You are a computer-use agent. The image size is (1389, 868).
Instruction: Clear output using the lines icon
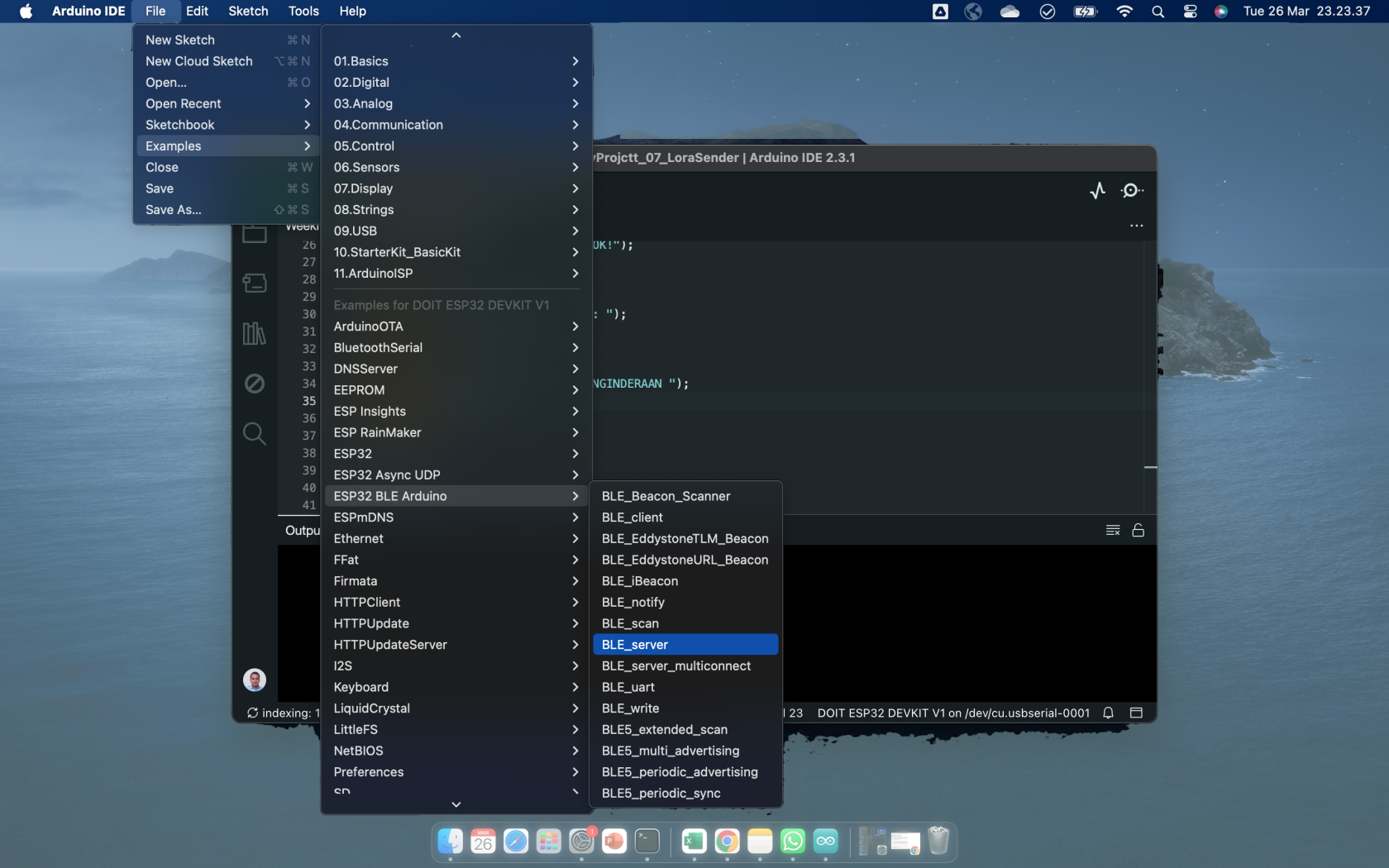point(1113,530)
